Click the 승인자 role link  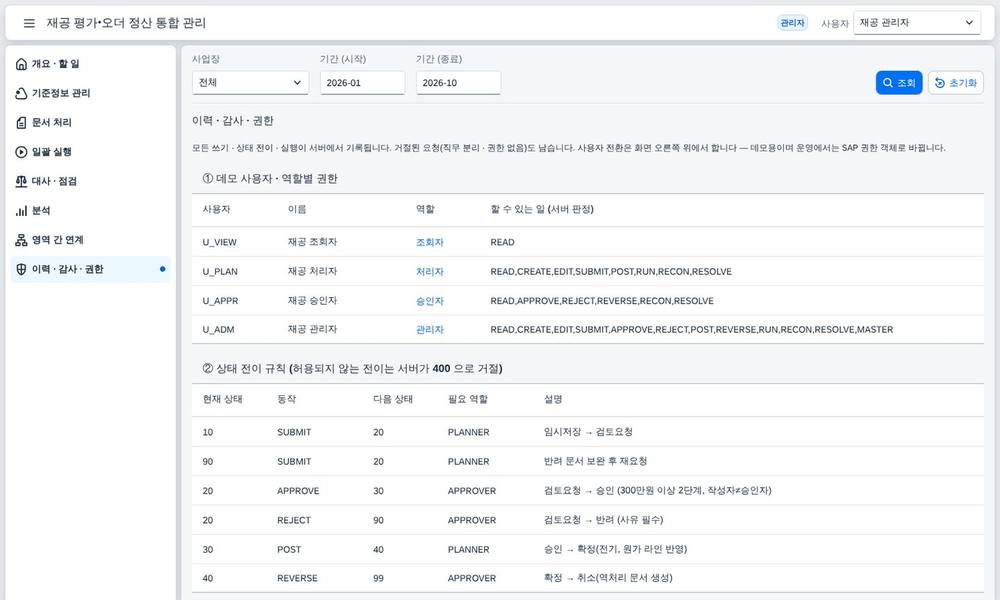(429, 301)
